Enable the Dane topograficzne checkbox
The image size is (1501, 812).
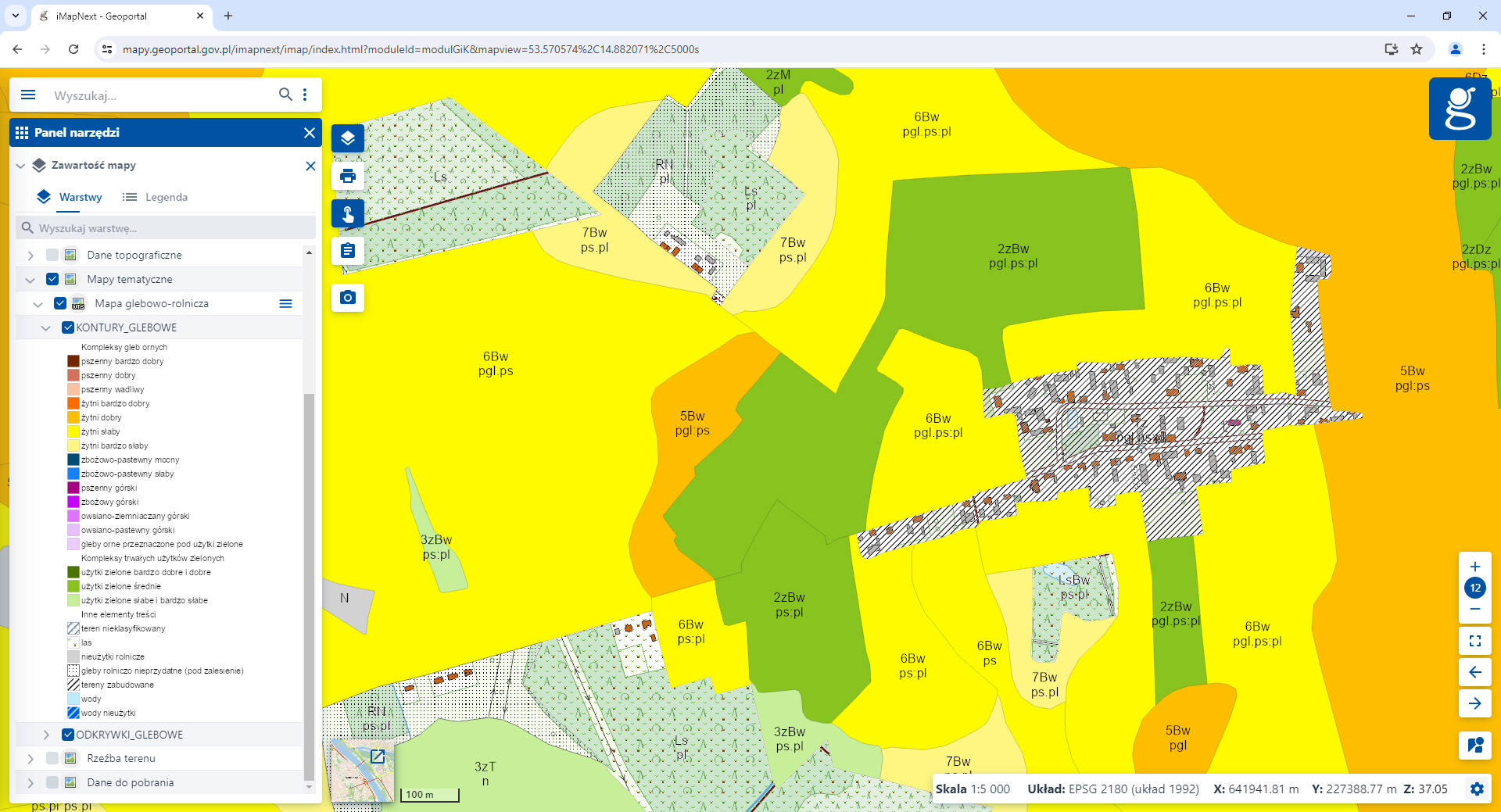tap(52, 255)
